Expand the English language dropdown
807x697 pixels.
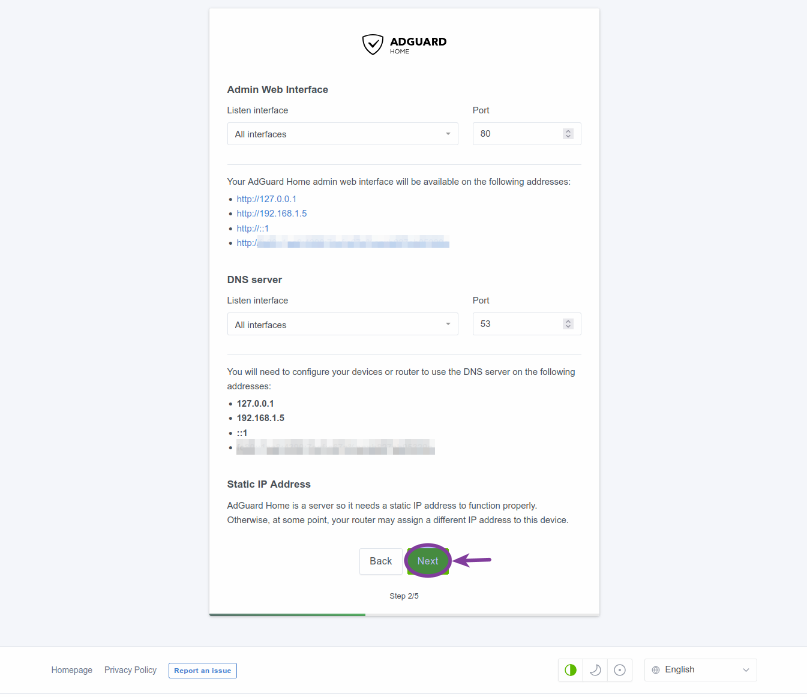pos(699,669)
